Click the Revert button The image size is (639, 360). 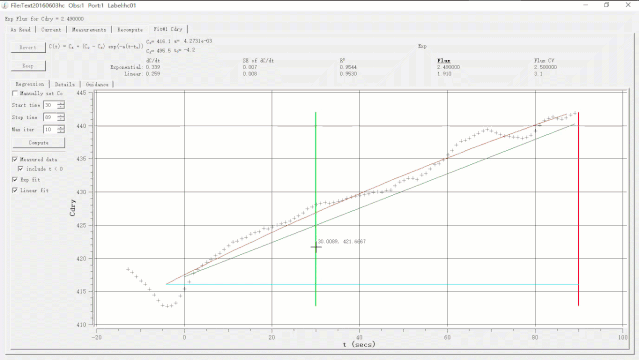pyautogui.click(x=28, y=47)
